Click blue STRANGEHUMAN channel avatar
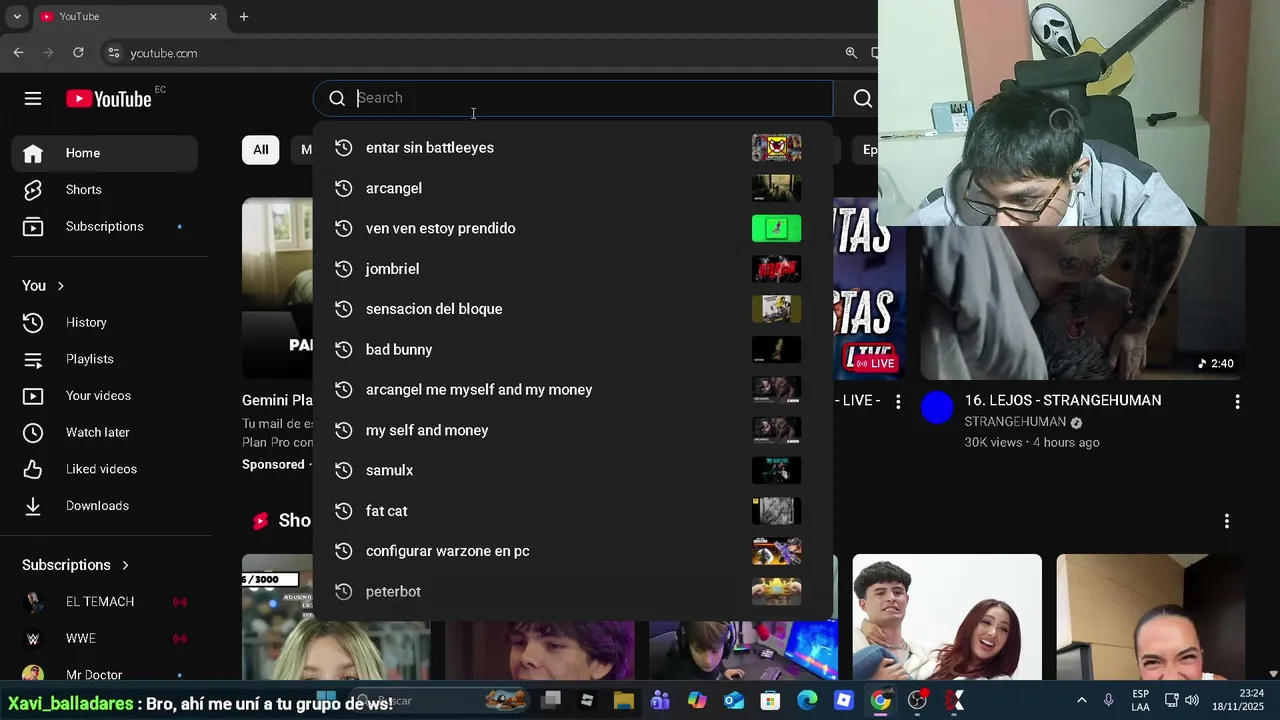1280x720 pixels. coord(937,408)
